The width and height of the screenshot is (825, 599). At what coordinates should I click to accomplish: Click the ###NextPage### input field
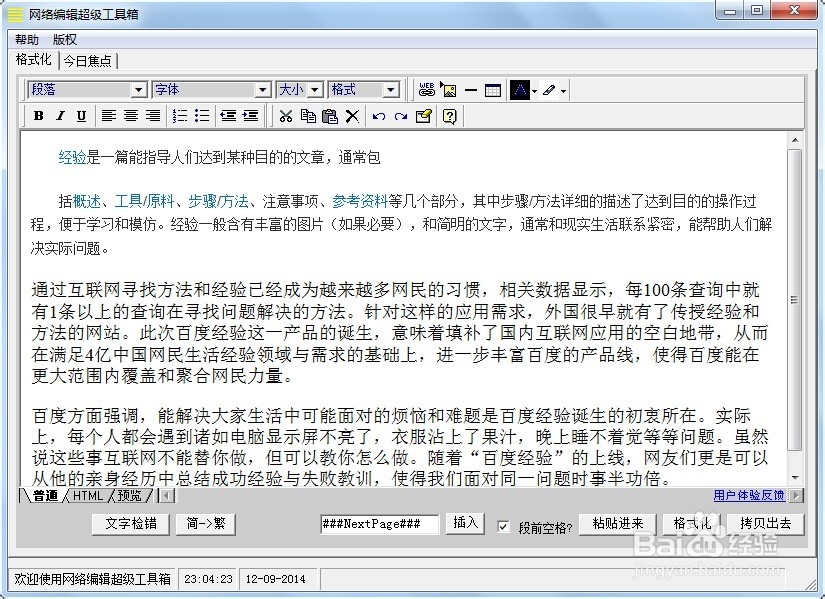(379, 524)
